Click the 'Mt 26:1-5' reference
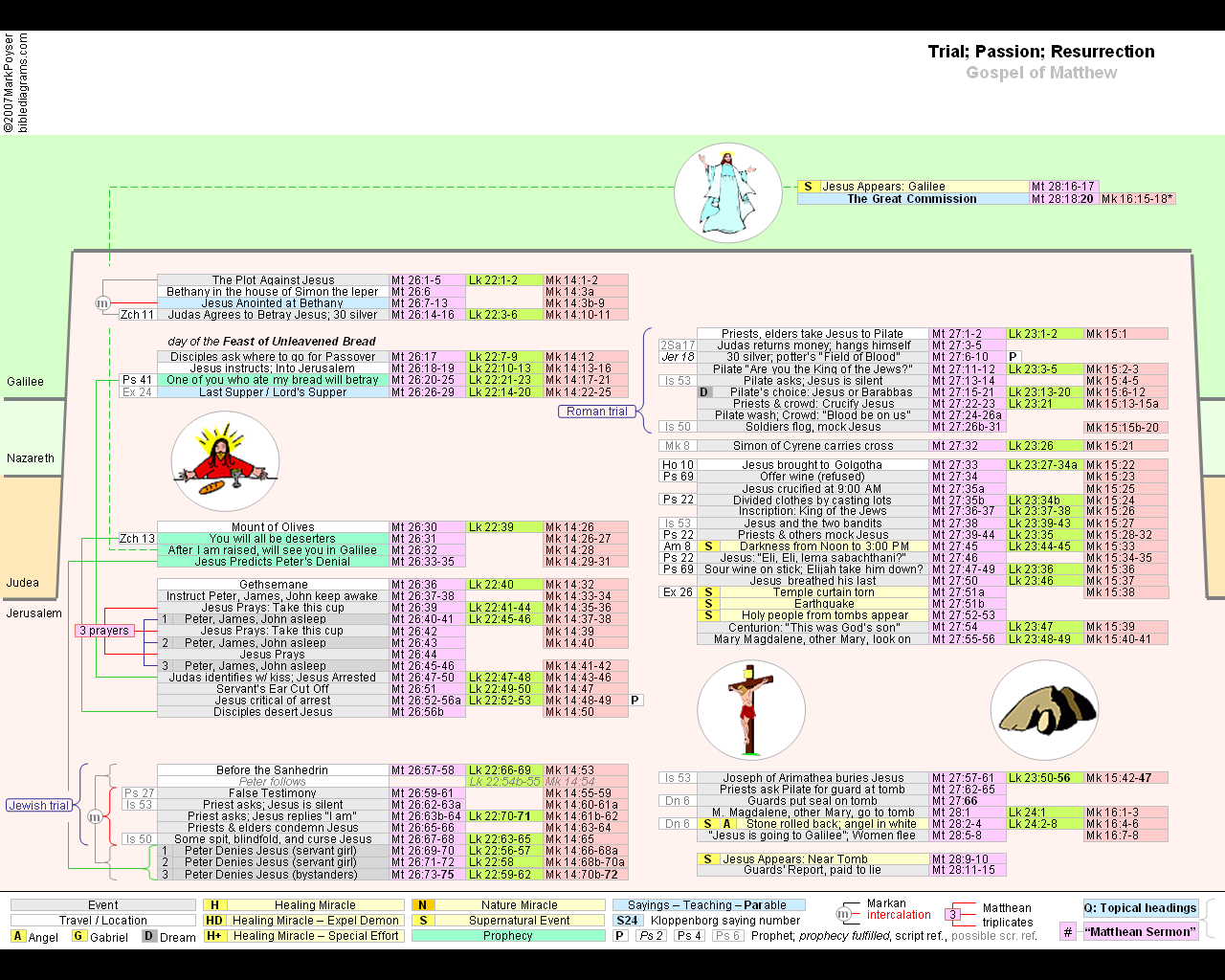 click(x=428, y=279)
